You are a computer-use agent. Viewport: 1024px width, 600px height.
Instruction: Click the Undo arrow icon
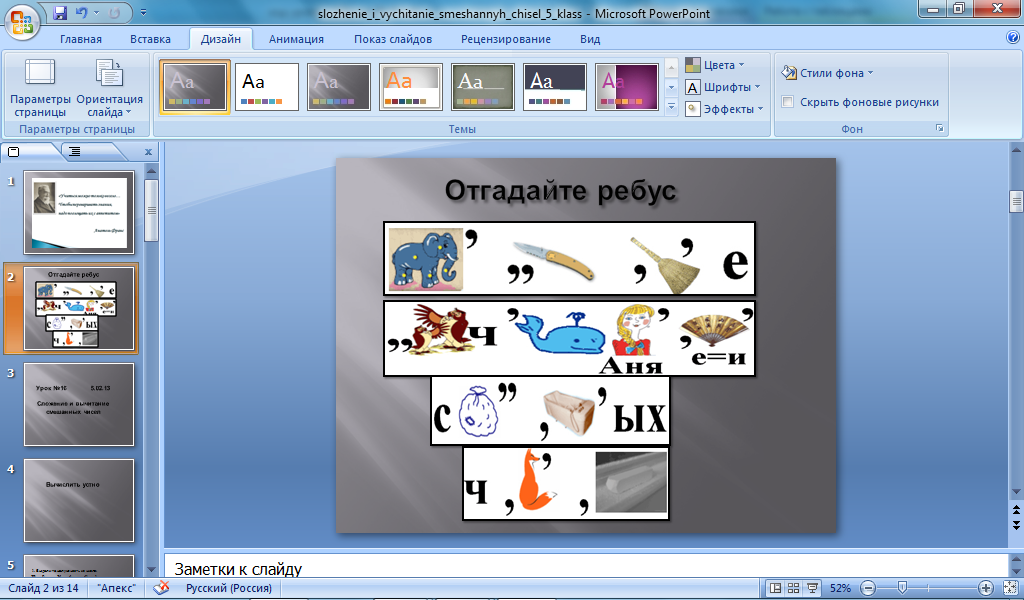(81, 12)
